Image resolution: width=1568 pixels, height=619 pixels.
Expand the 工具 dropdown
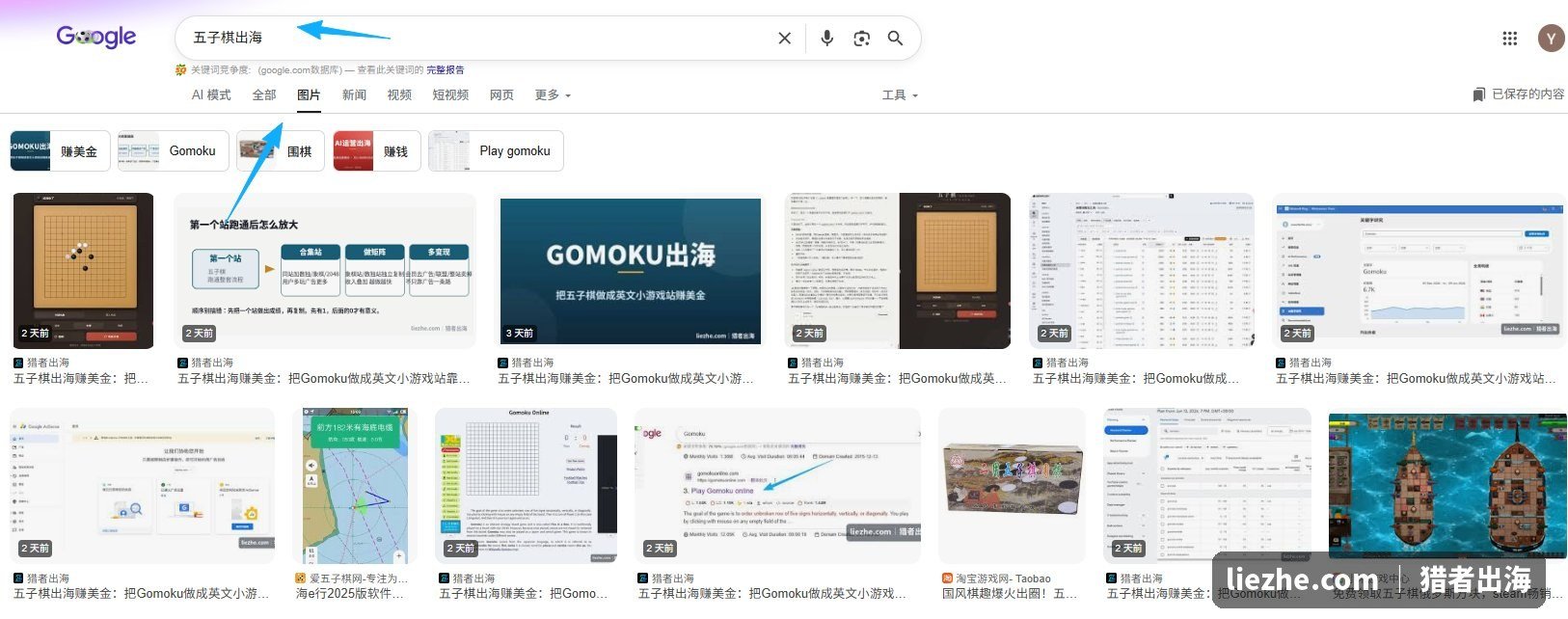(900, 94)
